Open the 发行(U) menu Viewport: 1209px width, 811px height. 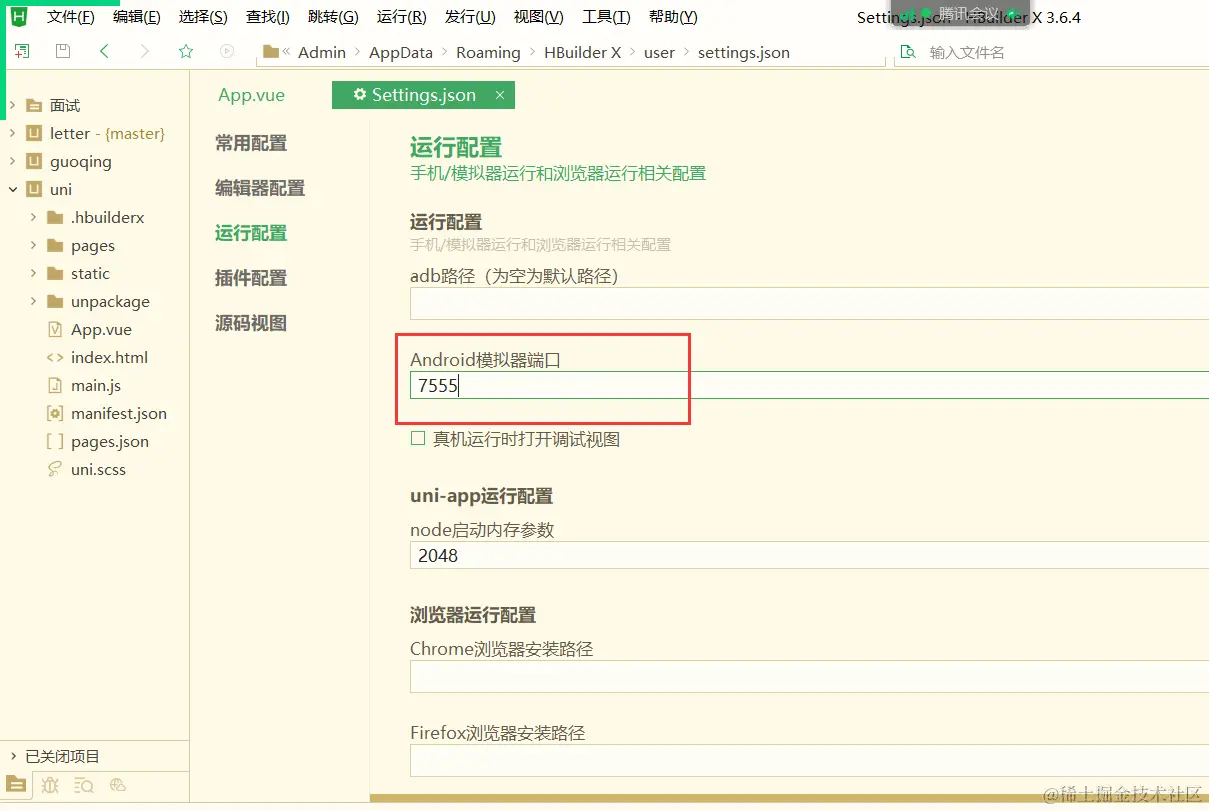[470, 17]
